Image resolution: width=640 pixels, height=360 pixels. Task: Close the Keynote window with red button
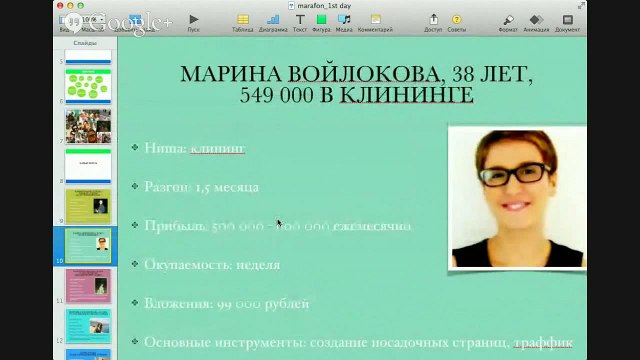coord(60,6)
